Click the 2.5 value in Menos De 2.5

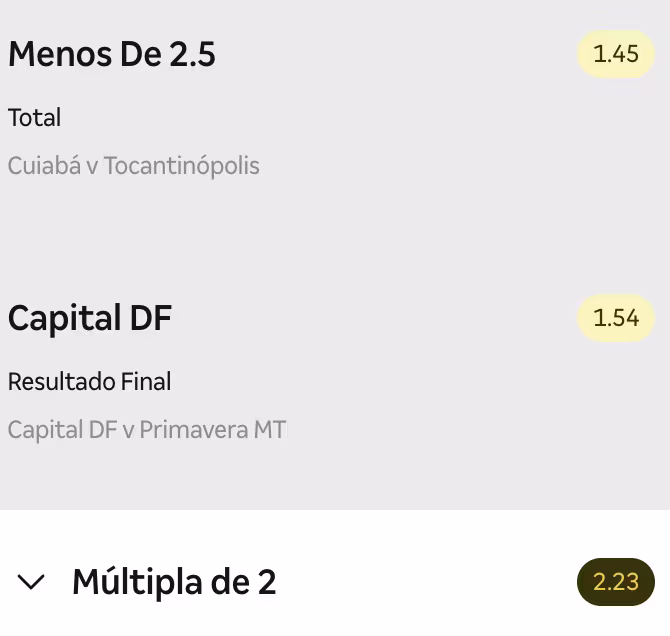click(192, 54)
